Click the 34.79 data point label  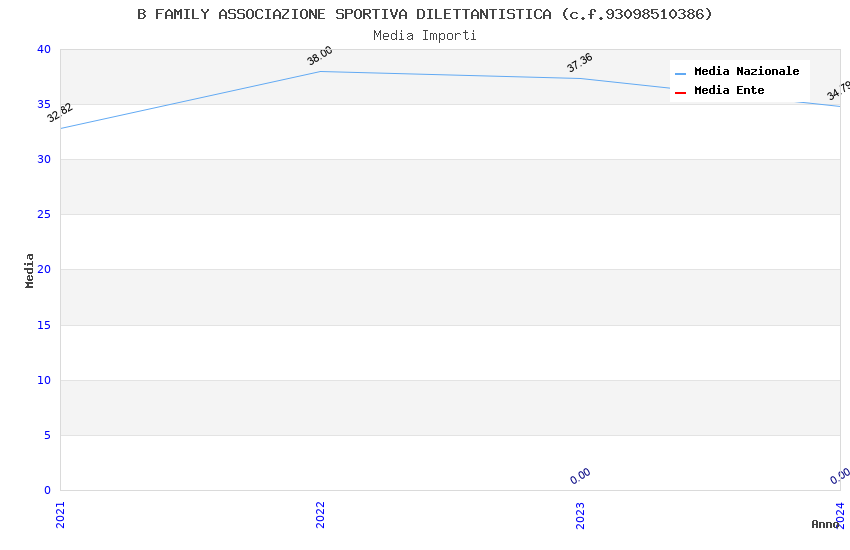(x=838, y=91)
